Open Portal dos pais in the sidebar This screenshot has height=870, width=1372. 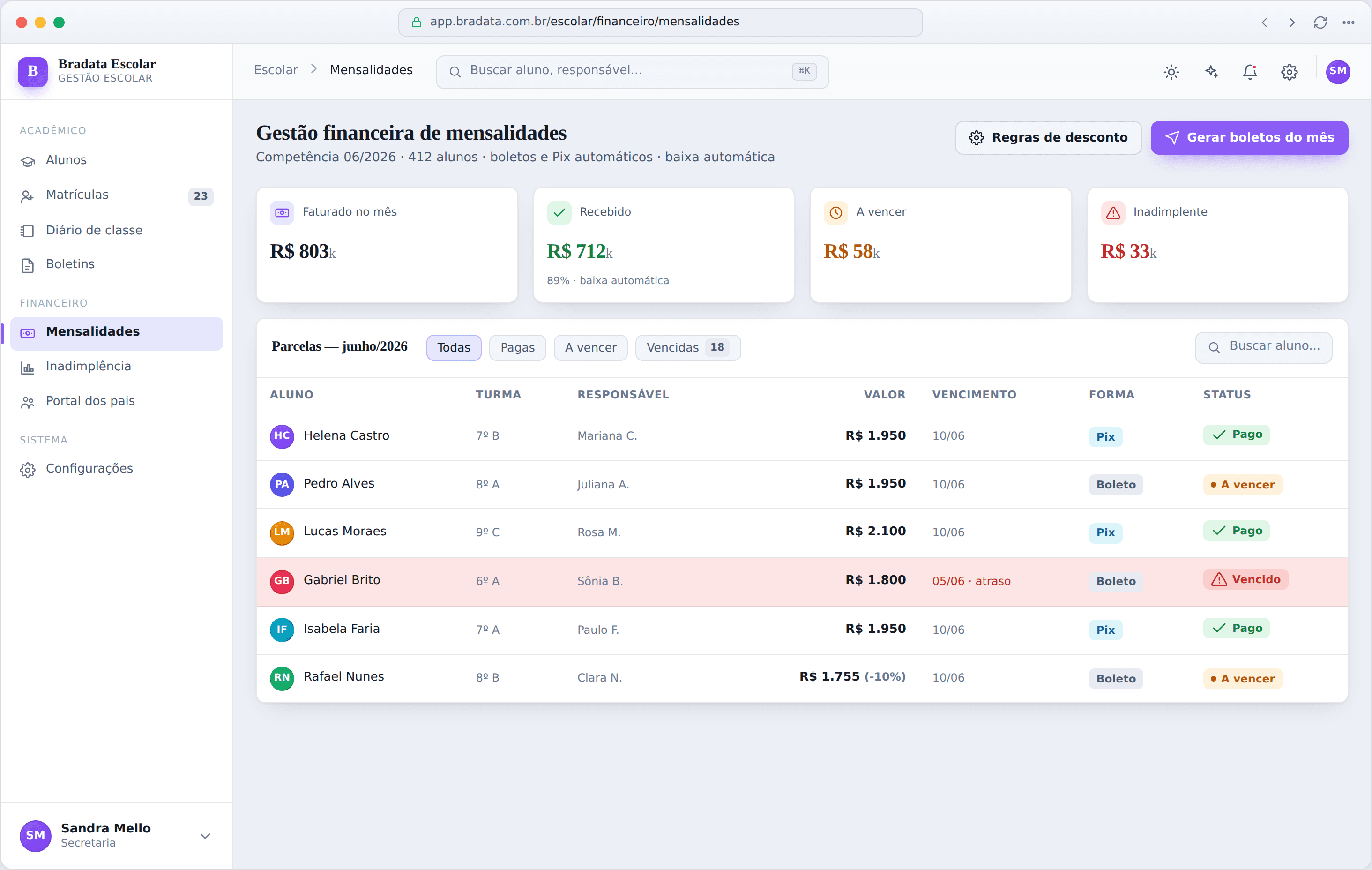[116, 401]
